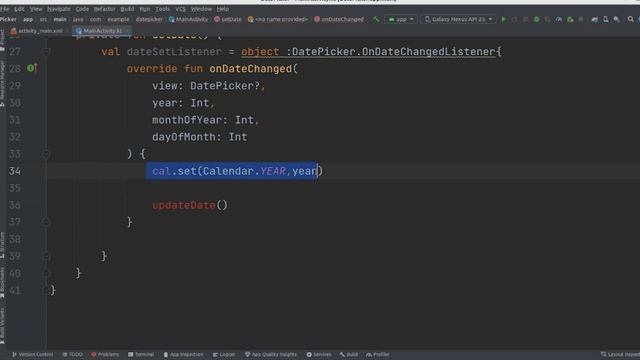The width and height of the screenshot is (640, 360).
Task: Open the Structure side panel
Action: [x=2, y=245]
